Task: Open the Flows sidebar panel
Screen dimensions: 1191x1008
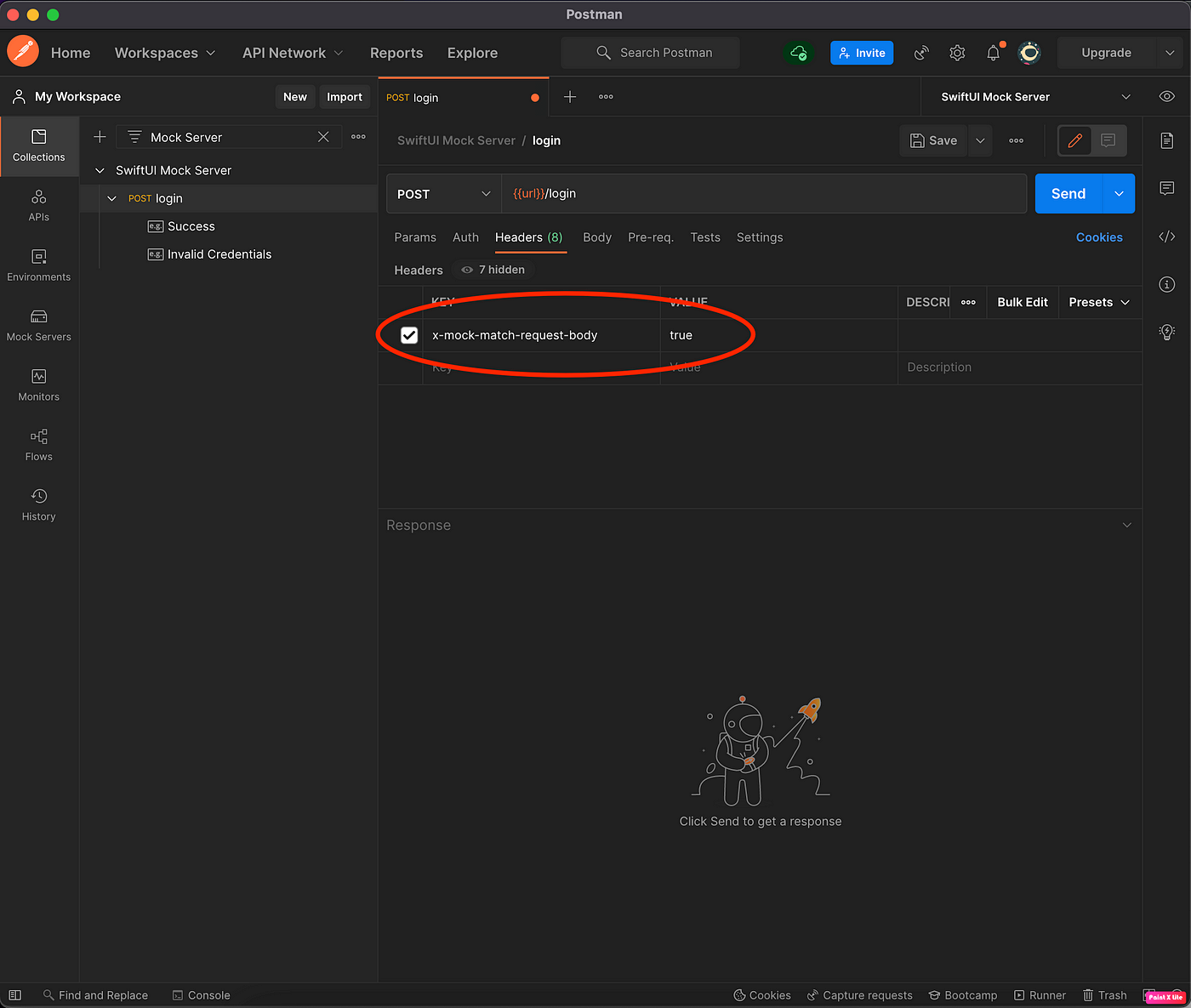Action: point(39,445)
